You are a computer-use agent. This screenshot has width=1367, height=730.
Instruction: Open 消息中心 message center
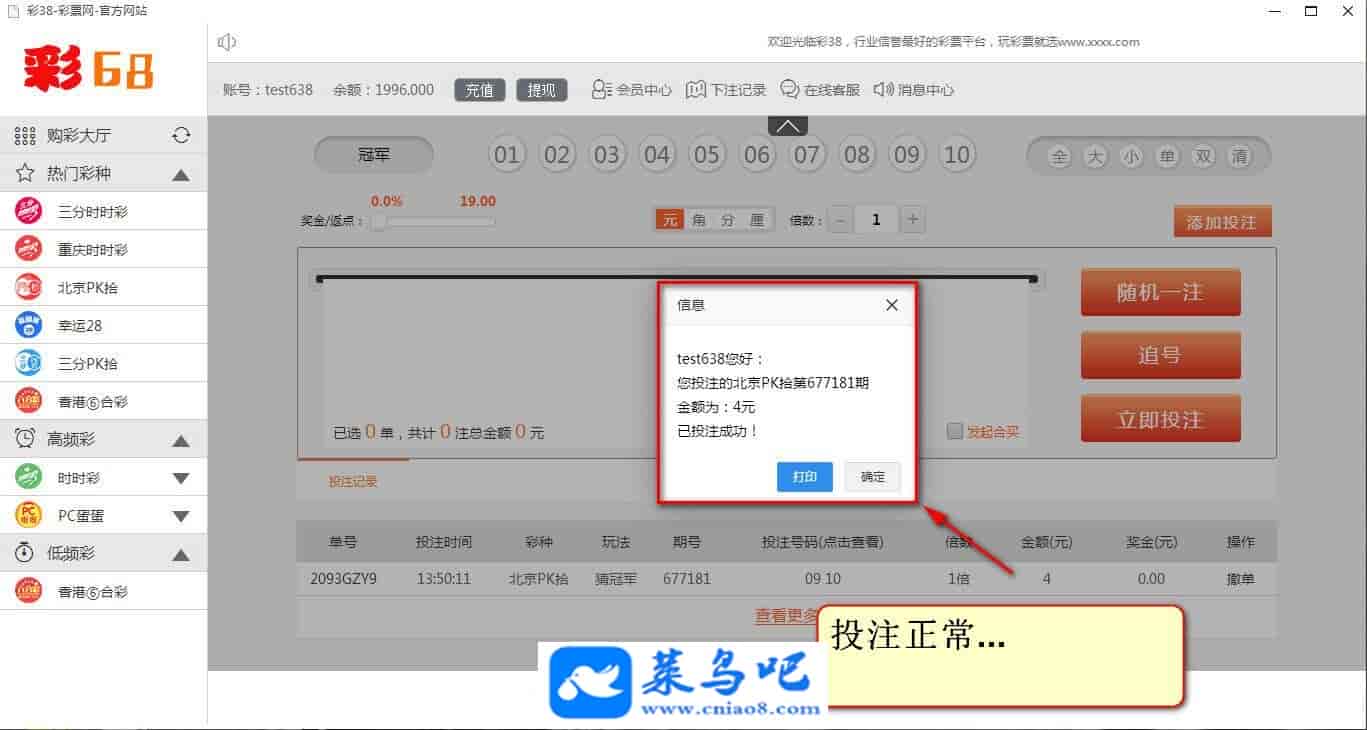(913, 90)
